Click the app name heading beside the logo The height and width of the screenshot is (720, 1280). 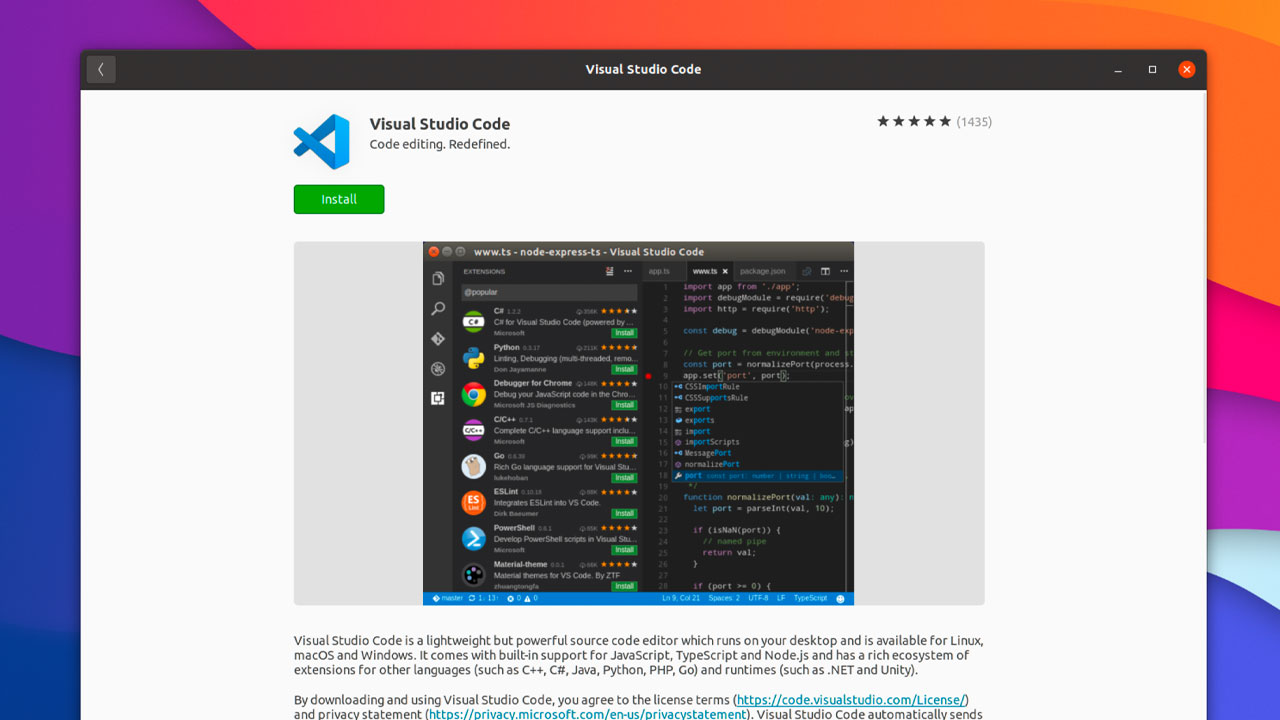(440, 124)
